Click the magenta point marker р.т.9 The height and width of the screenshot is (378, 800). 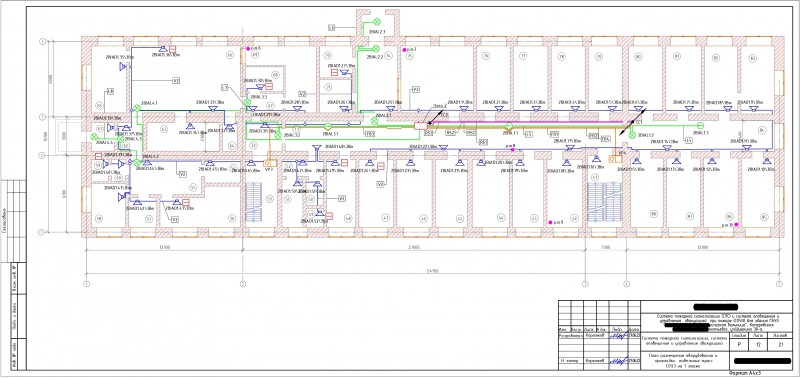pos(550,223)
